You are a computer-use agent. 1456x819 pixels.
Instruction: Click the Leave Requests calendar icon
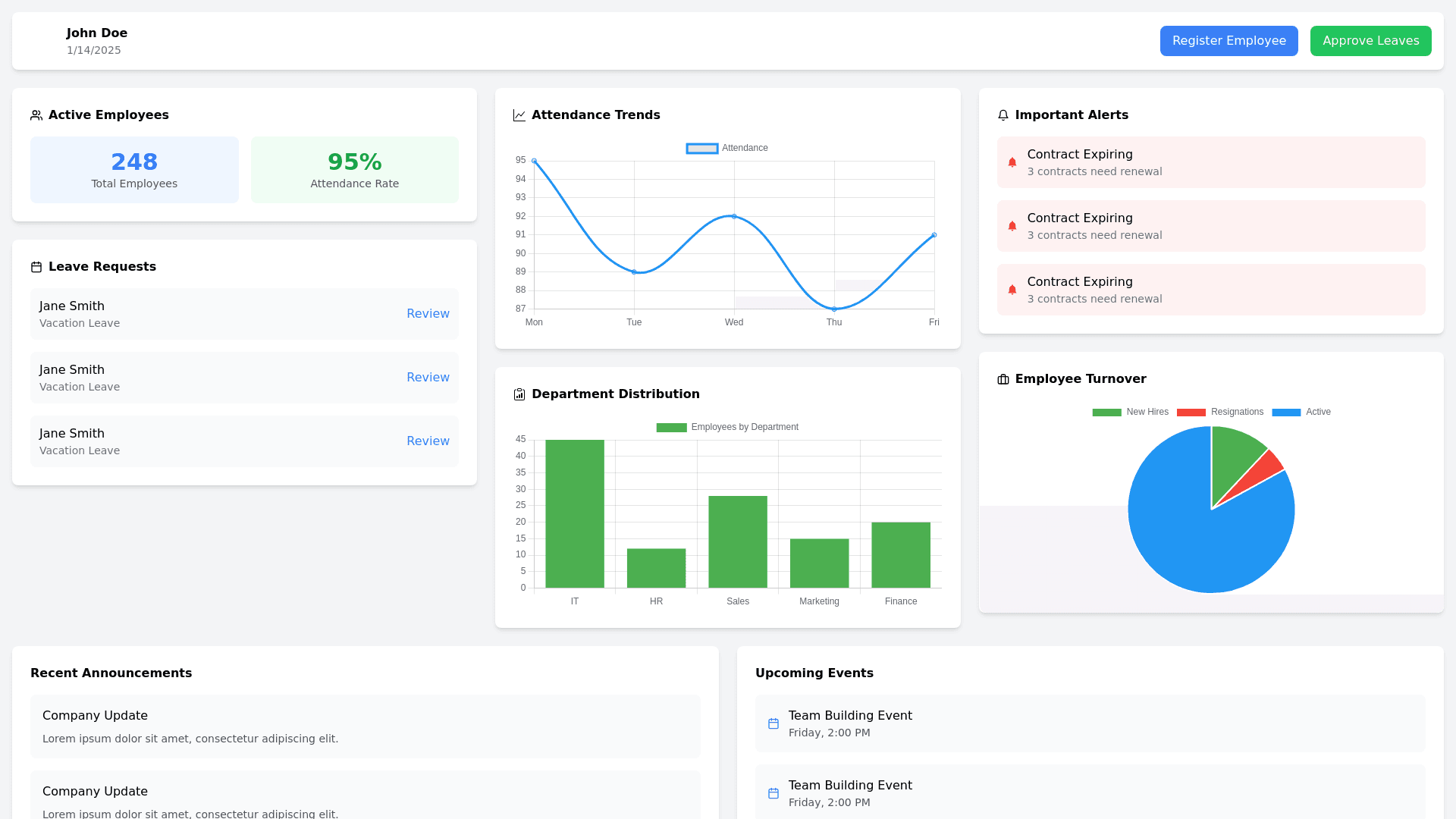[x=36, y=267]
